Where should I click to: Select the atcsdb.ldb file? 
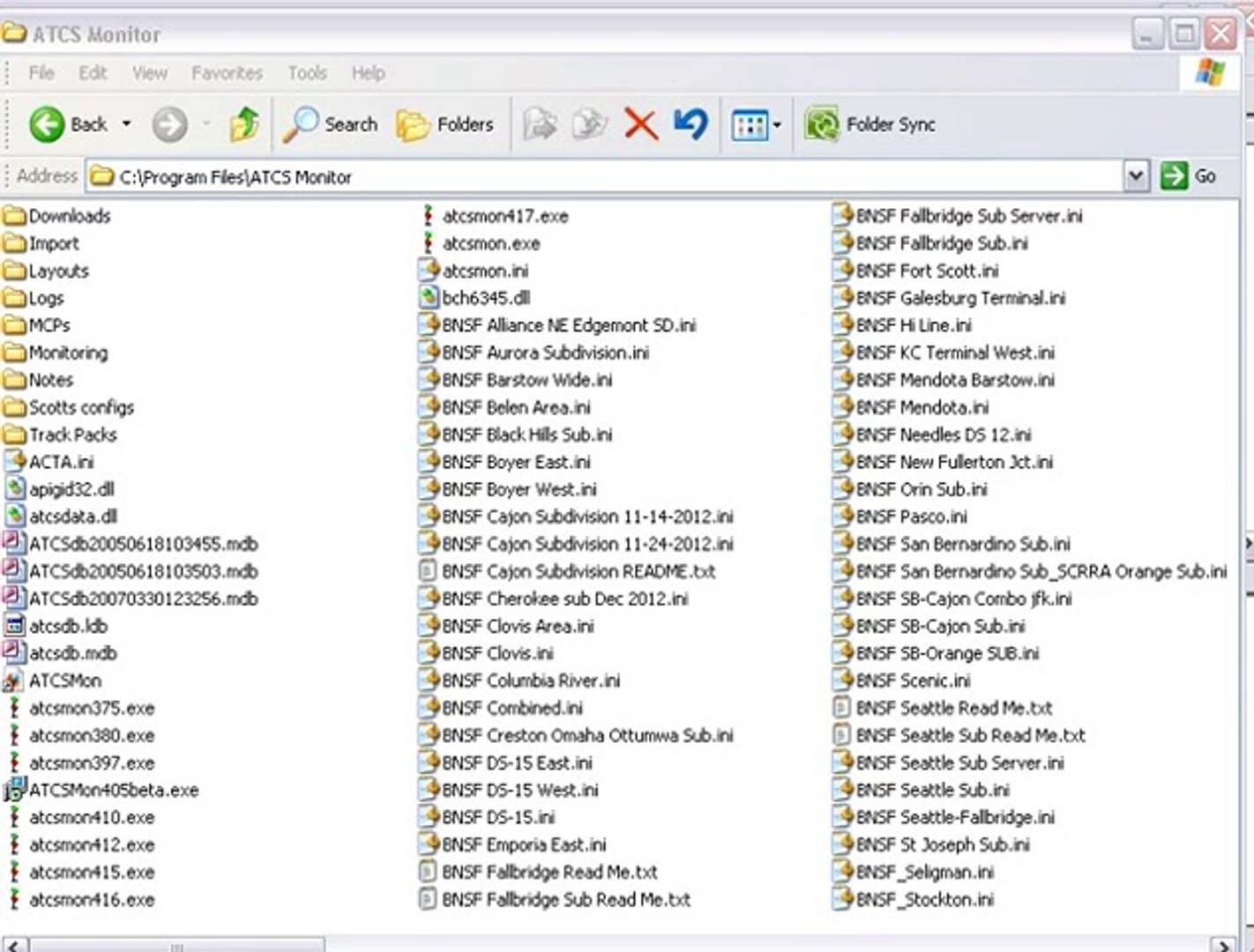pyautogui.click(x=56, y=626)
